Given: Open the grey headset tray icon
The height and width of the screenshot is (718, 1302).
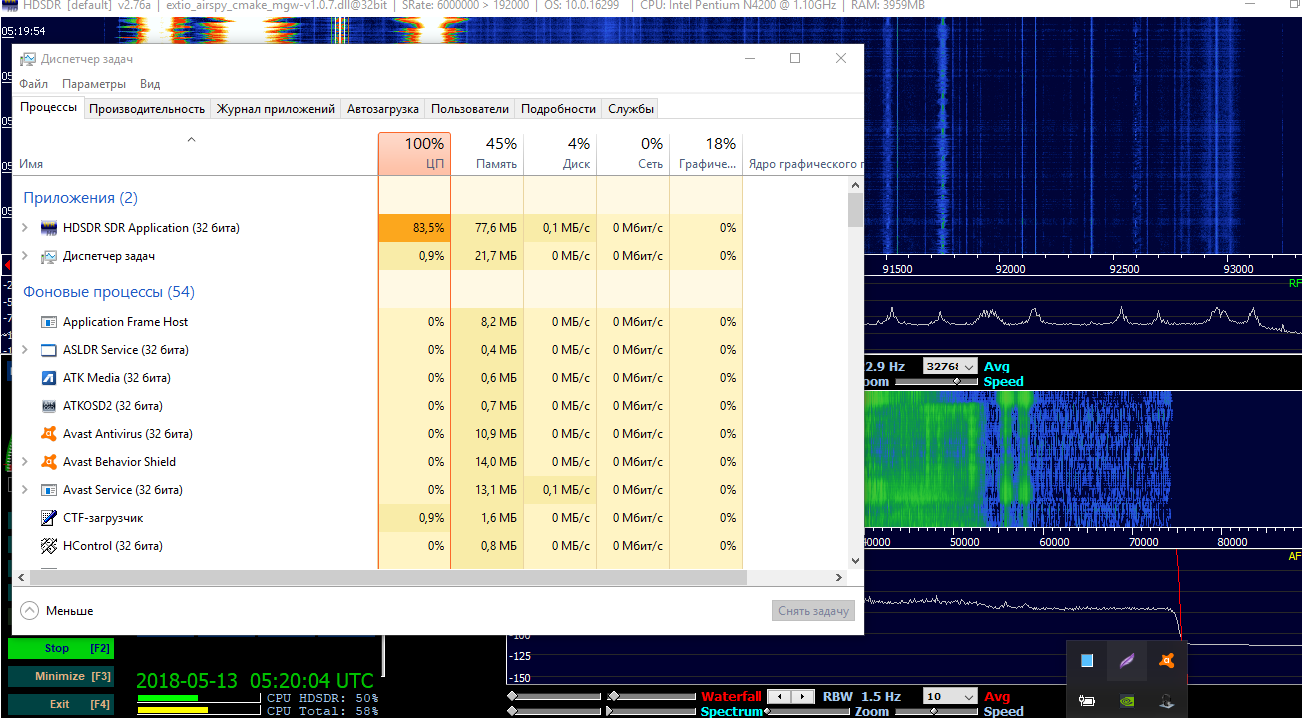Looking at the screenshot, I should pyautogui.click(x=1165, y=701).
